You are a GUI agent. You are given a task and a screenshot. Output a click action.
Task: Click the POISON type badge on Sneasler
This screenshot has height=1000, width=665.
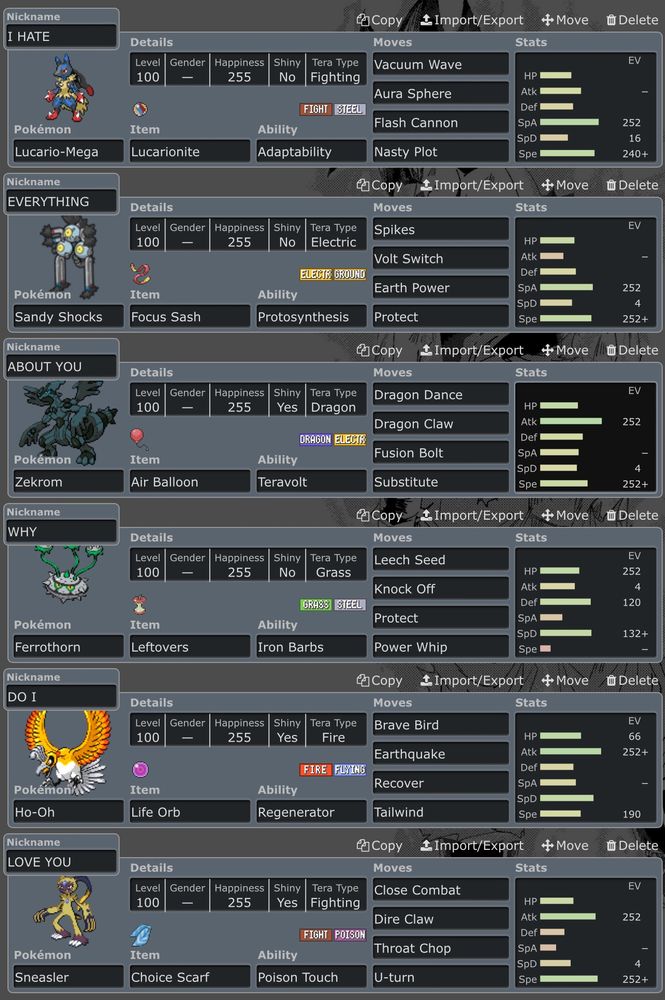click(x=350, y=935)
